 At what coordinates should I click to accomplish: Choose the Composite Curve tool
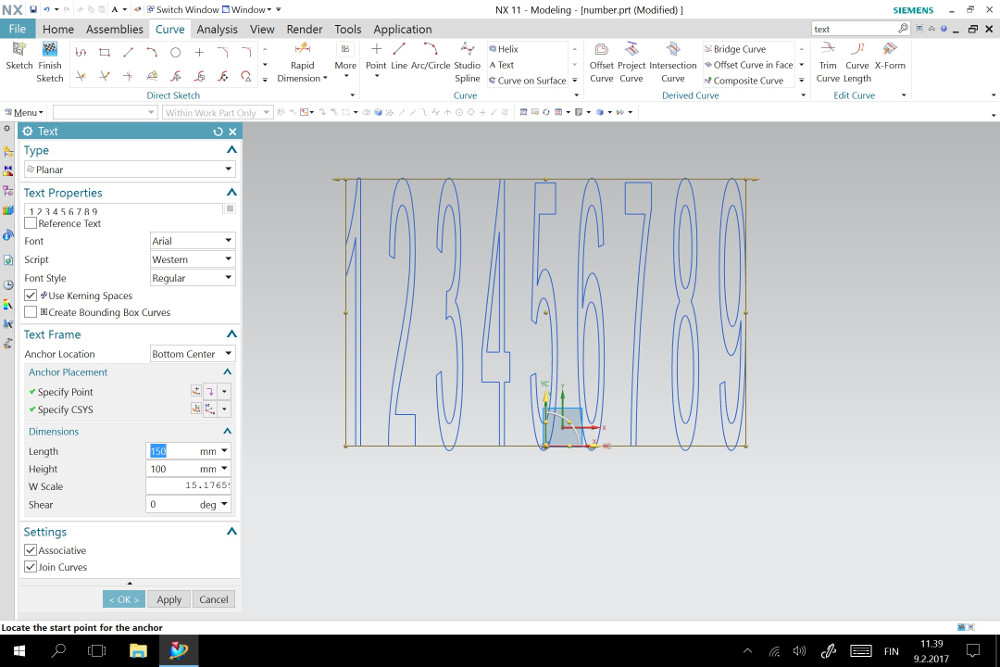point(744,81)
